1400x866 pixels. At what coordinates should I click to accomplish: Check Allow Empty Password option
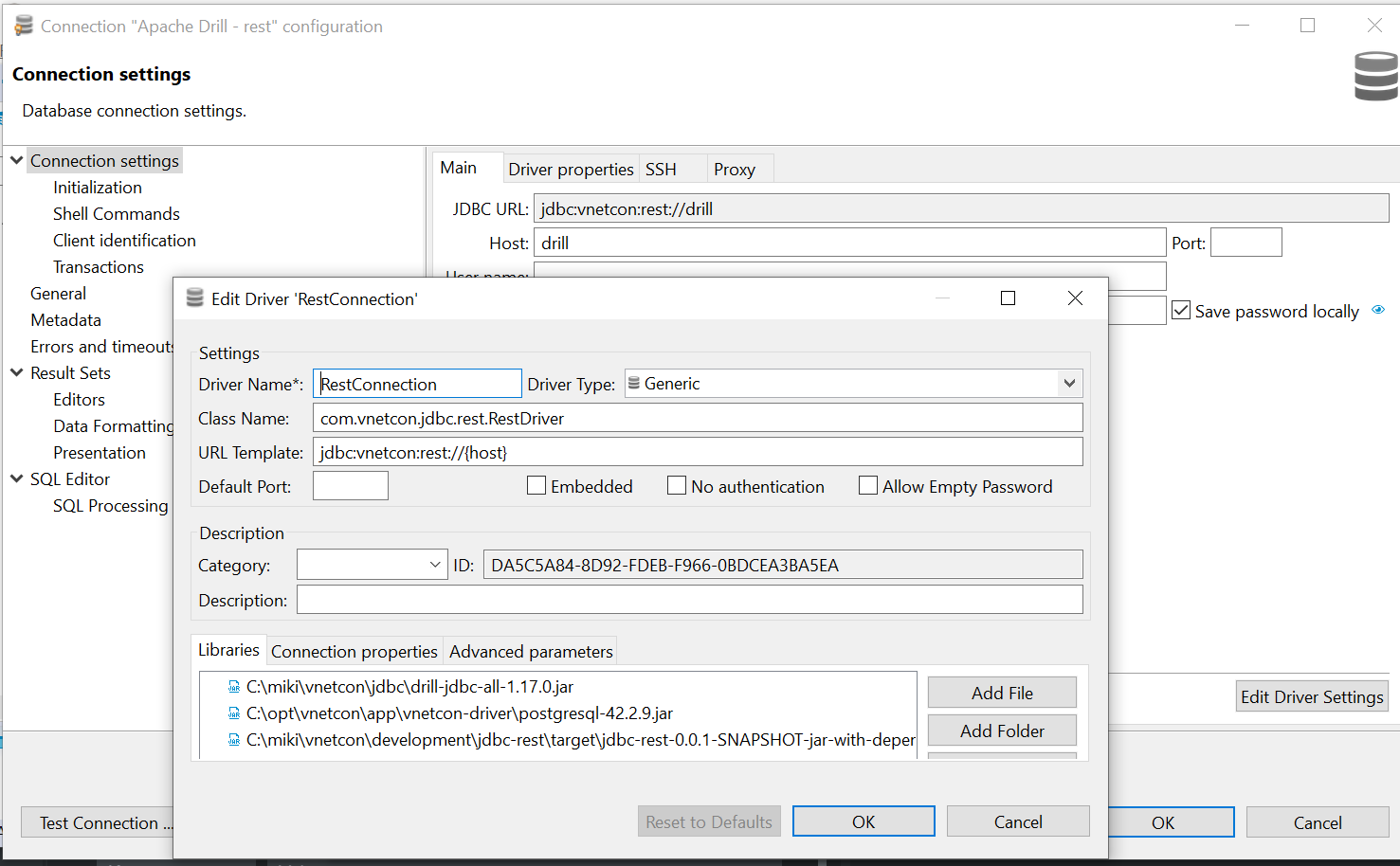[x=868, y=486]
